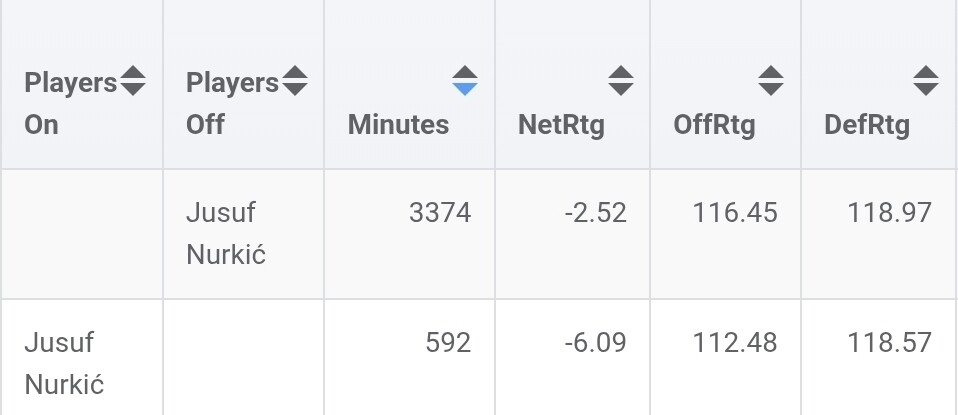Image resolution: width=958 pixels, height=415 pixels.
Task: Click the 3374 minutes cell
Action: coord(440,213)
